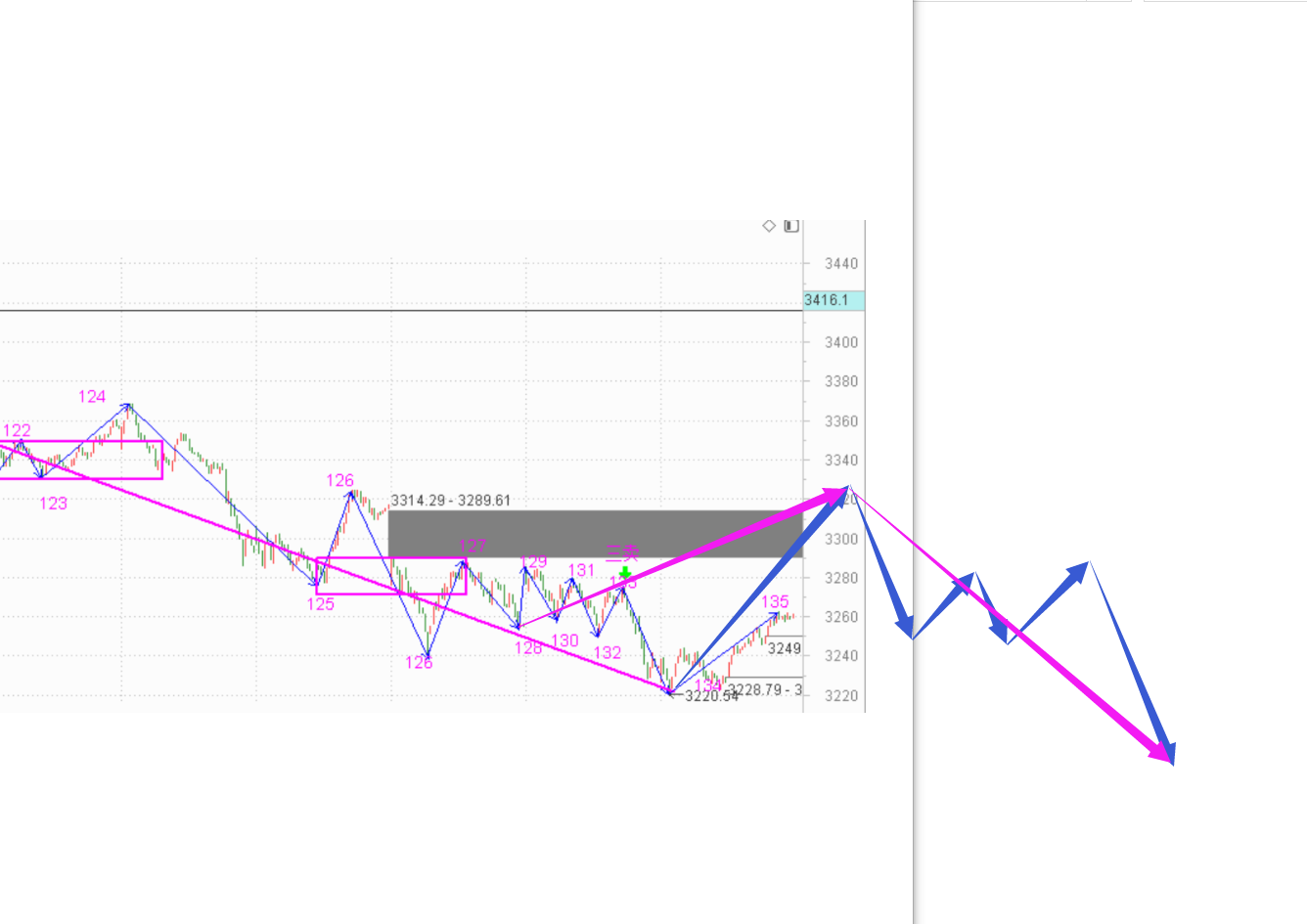Click wave label 135 near latest candles
The height and width of the screenshot is (924, 1307).
[775, 601]
